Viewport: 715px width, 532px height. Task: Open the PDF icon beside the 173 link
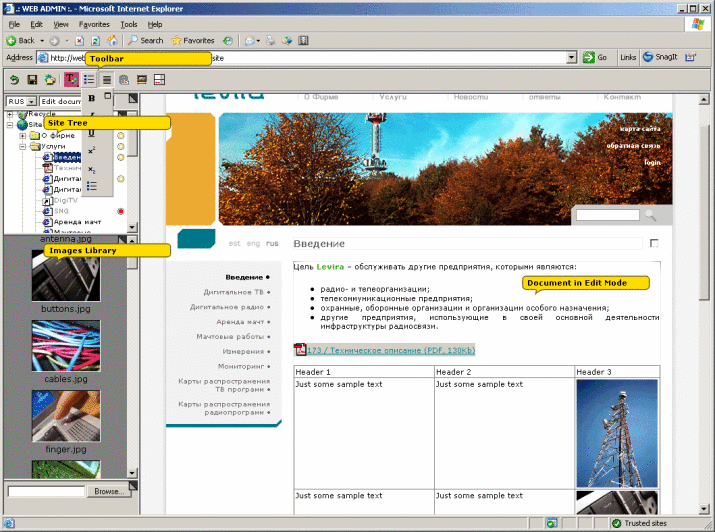click(300, 350)
